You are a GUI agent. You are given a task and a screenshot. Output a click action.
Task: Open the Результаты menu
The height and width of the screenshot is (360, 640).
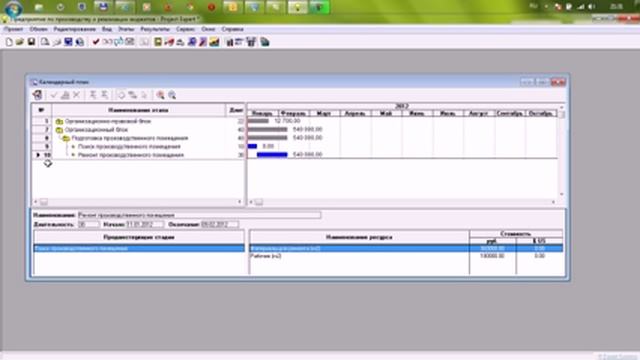click(155, 29)
